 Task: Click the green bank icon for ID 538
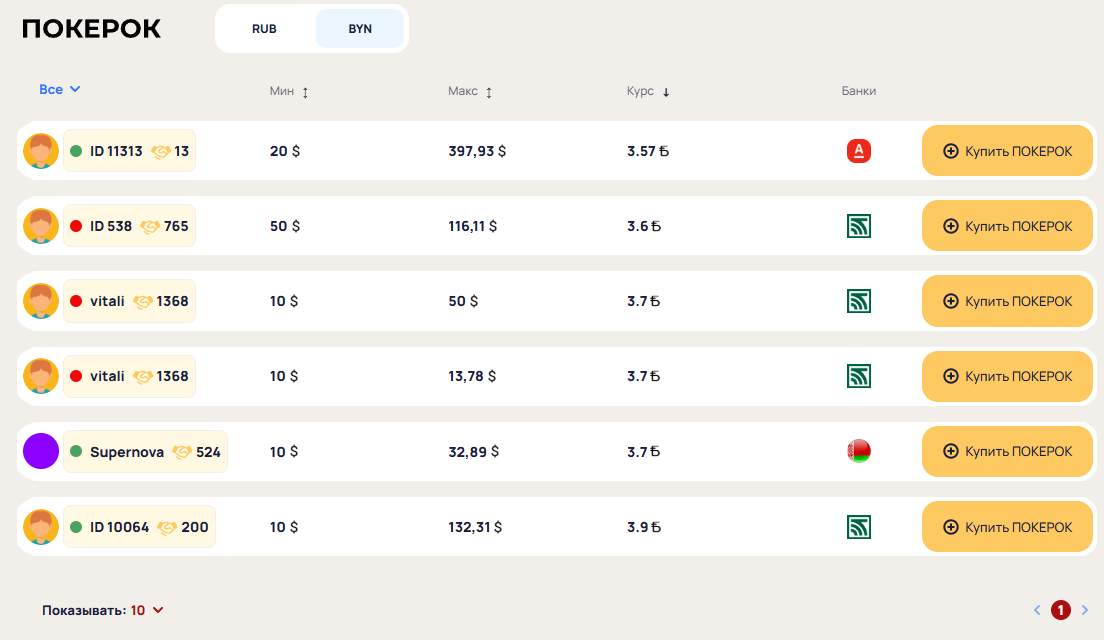coord(858,226)
